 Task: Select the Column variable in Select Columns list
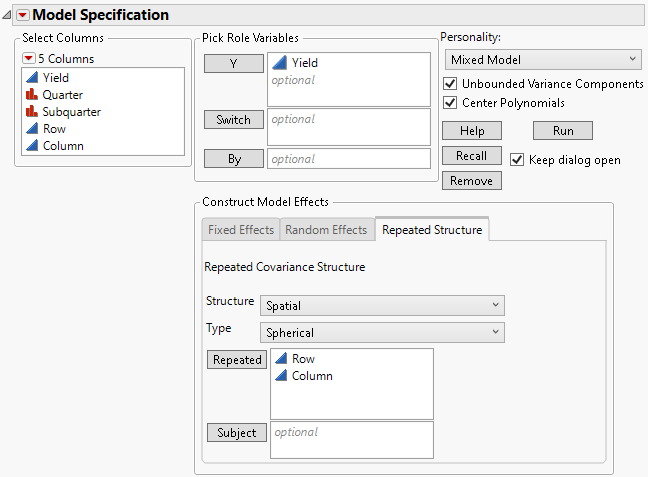[63, 146]
